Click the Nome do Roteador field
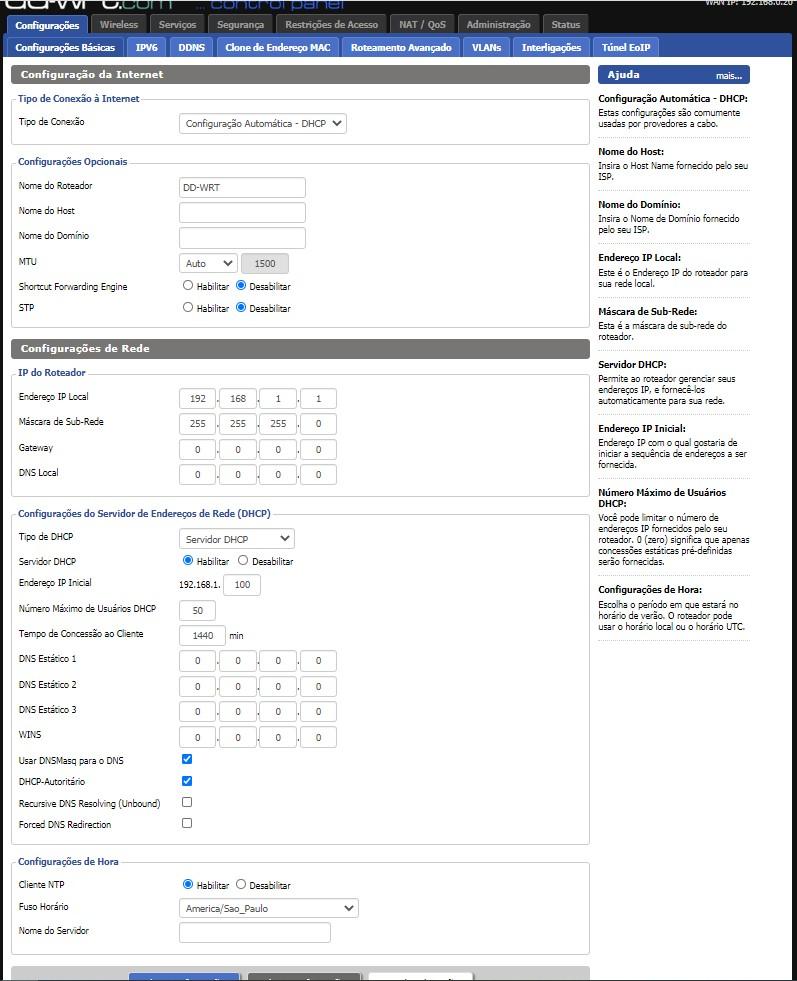The width and height of the screenshot is (797, 981). [x=242, y=187]
